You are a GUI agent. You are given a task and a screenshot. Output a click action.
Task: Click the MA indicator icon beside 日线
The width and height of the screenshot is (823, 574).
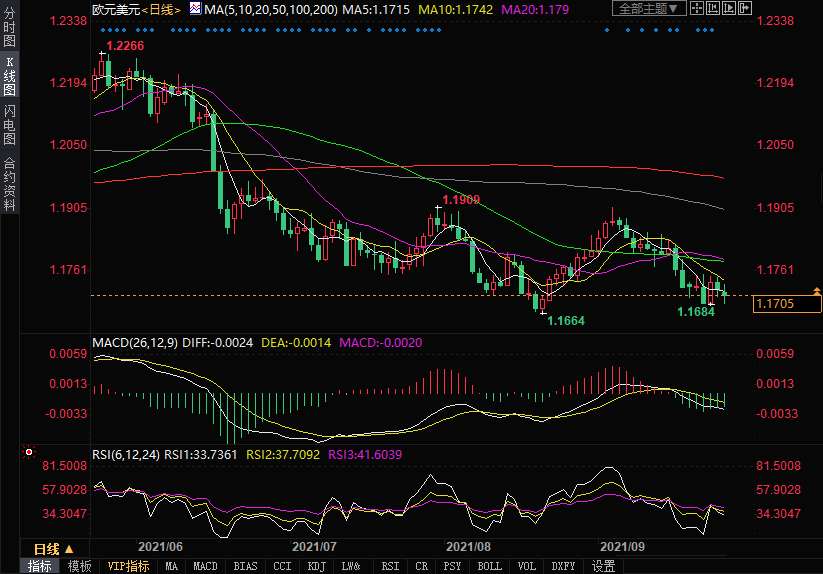[195, 9]
